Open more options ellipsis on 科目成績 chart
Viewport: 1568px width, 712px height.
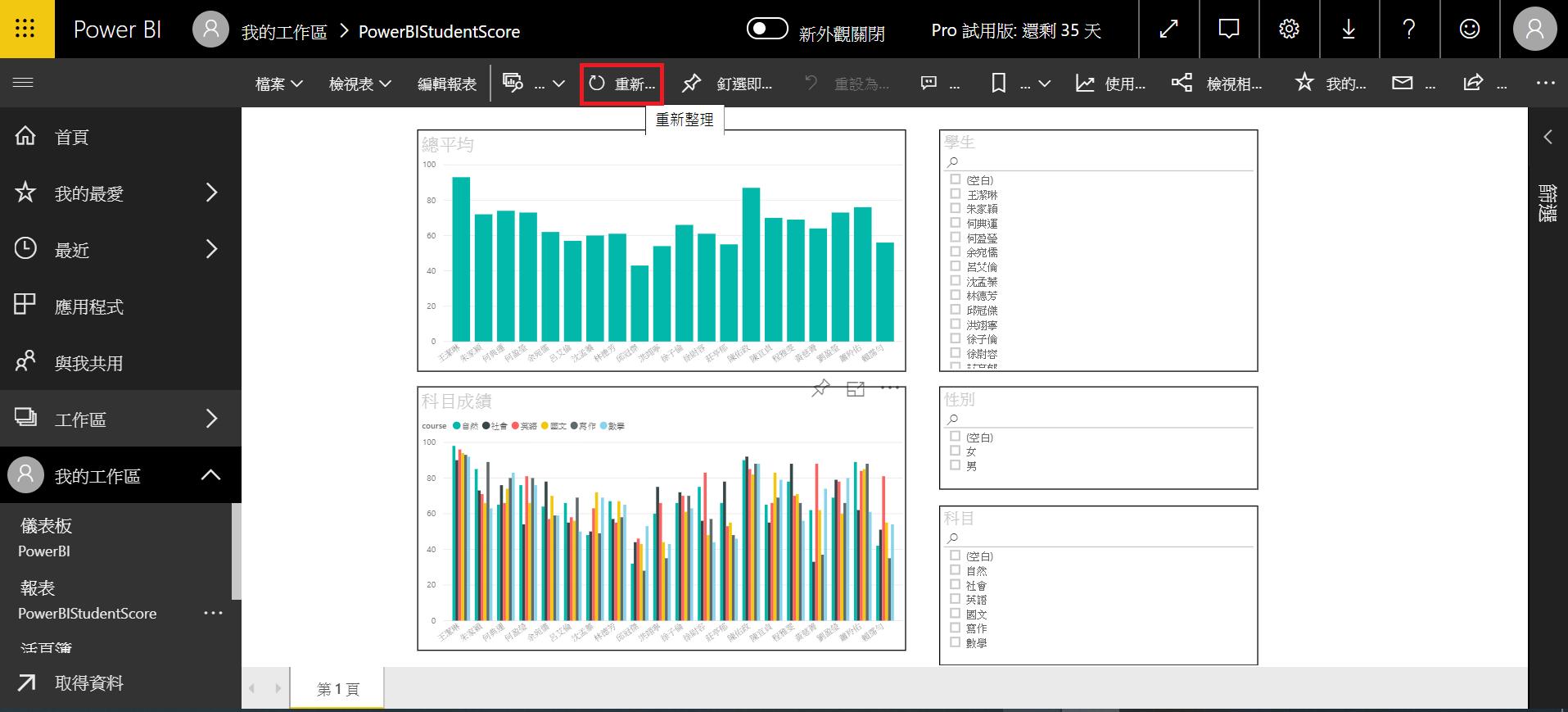click(890, 388)
